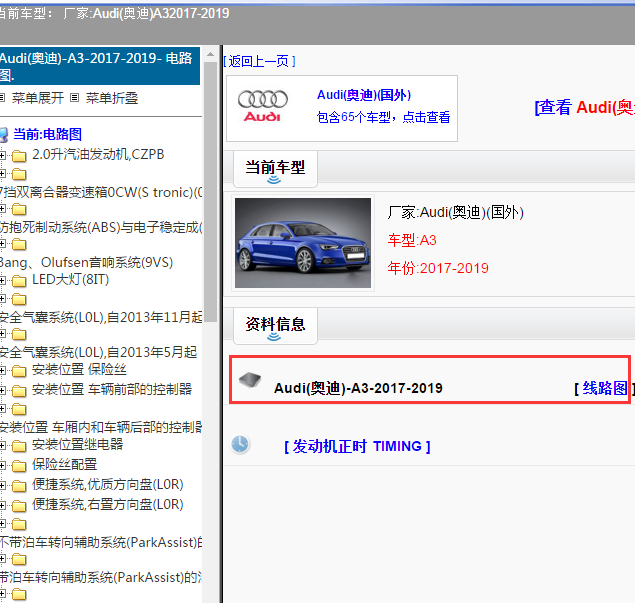Click the blue Audi A3 car thumbnail
The height and width of the screenshot is (603, 635).
pos(303,243)
